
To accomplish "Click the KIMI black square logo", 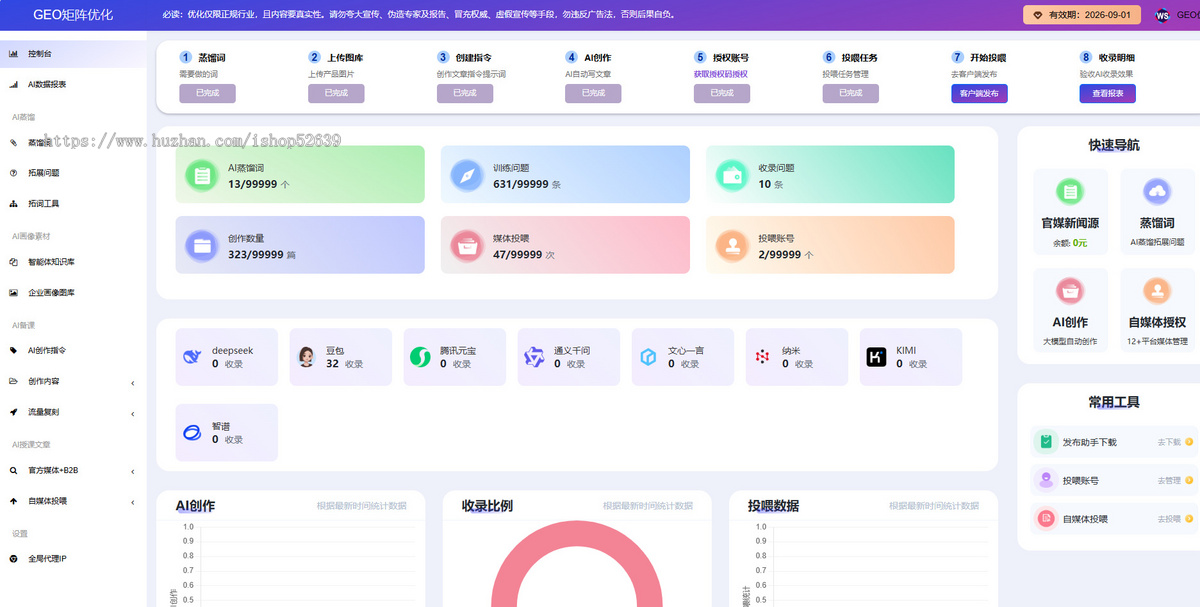I will tap(876, 357).
